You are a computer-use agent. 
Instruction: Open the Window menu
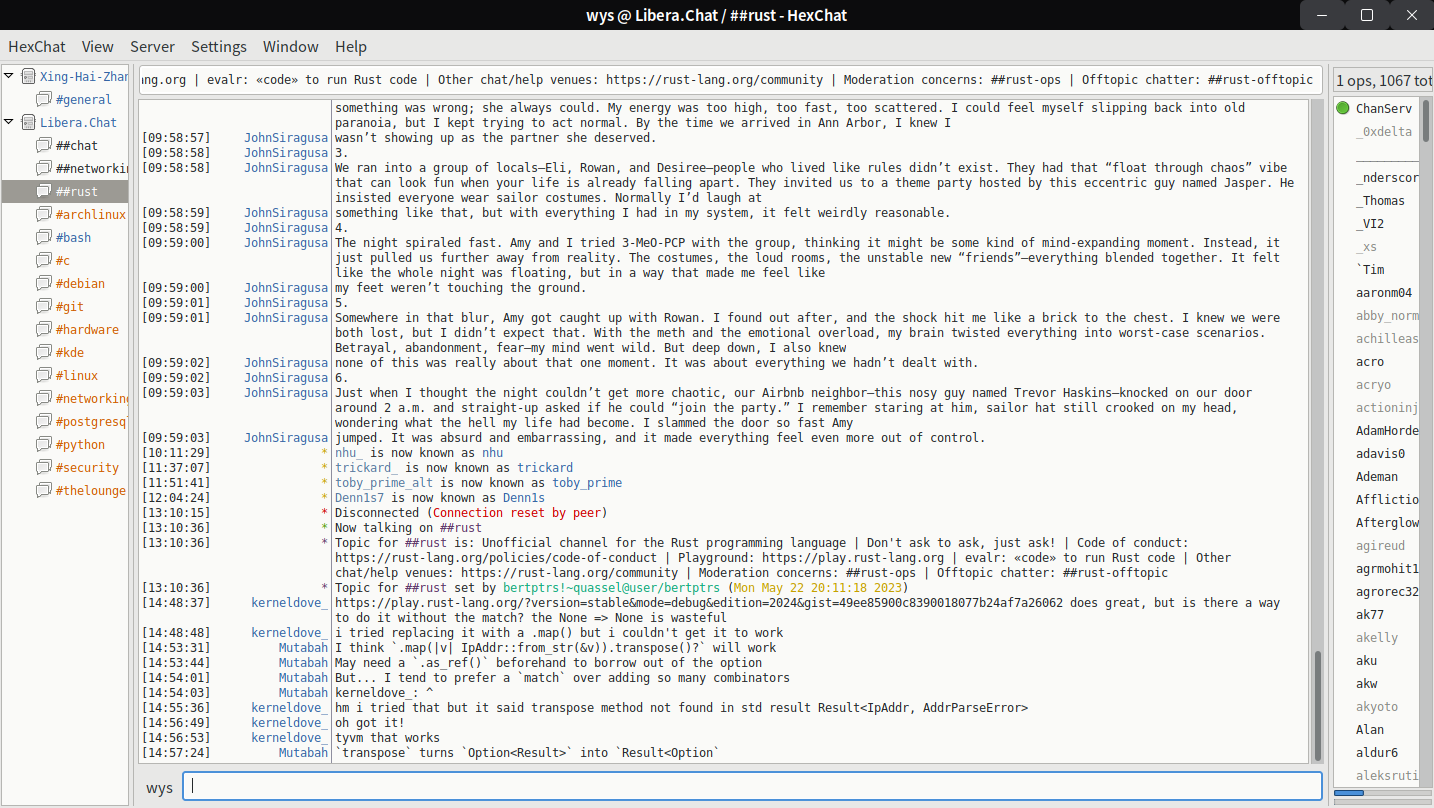pos(291,46)
